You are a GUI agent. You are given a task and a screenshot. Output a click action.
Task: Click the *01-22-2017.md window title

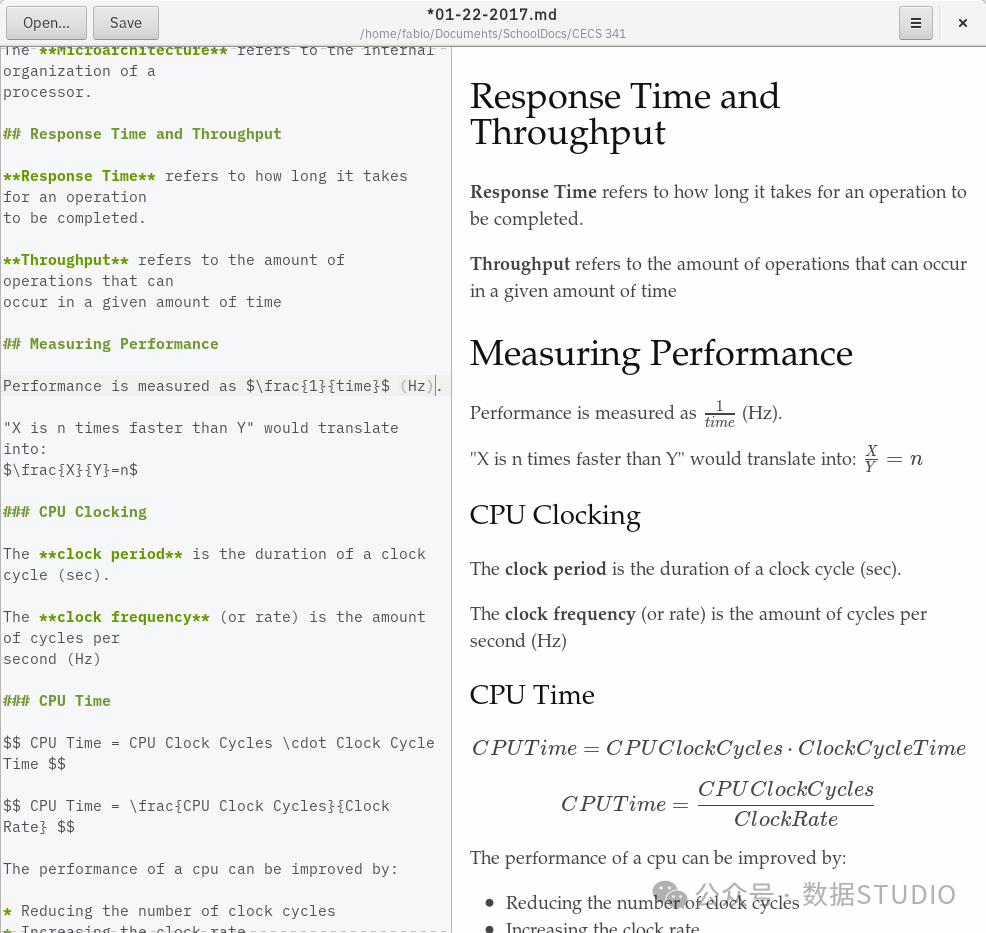[492, 14]
